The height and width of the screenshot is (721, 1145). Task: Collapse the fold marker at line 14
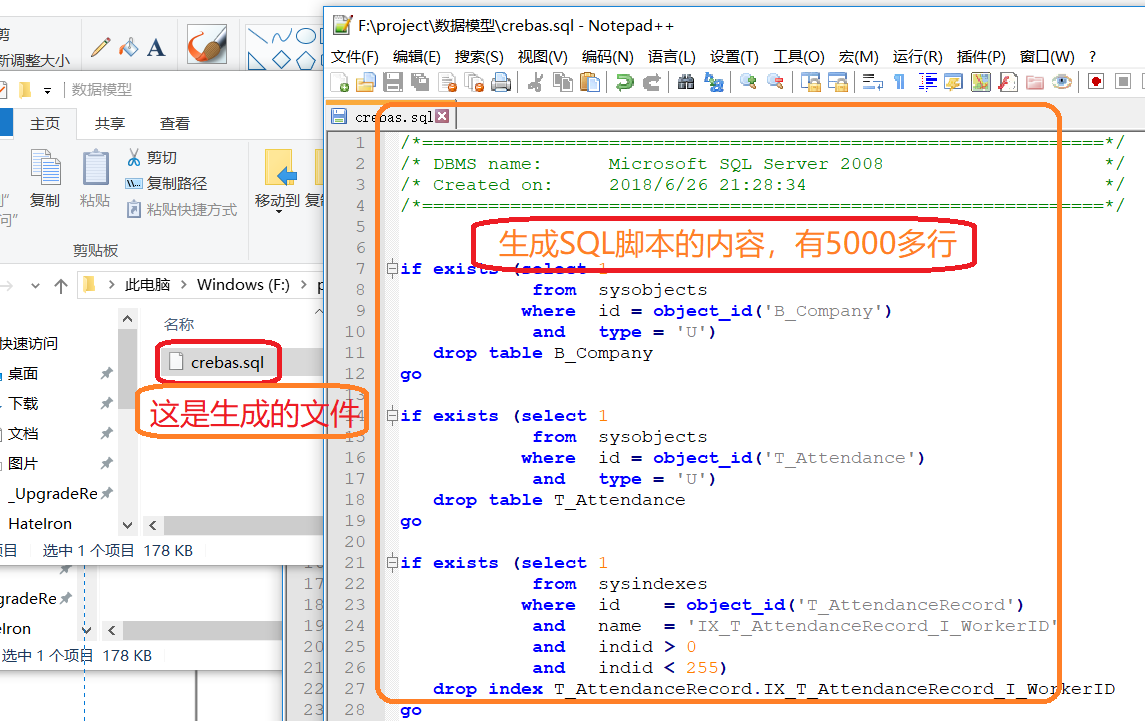tap(391, 416)
